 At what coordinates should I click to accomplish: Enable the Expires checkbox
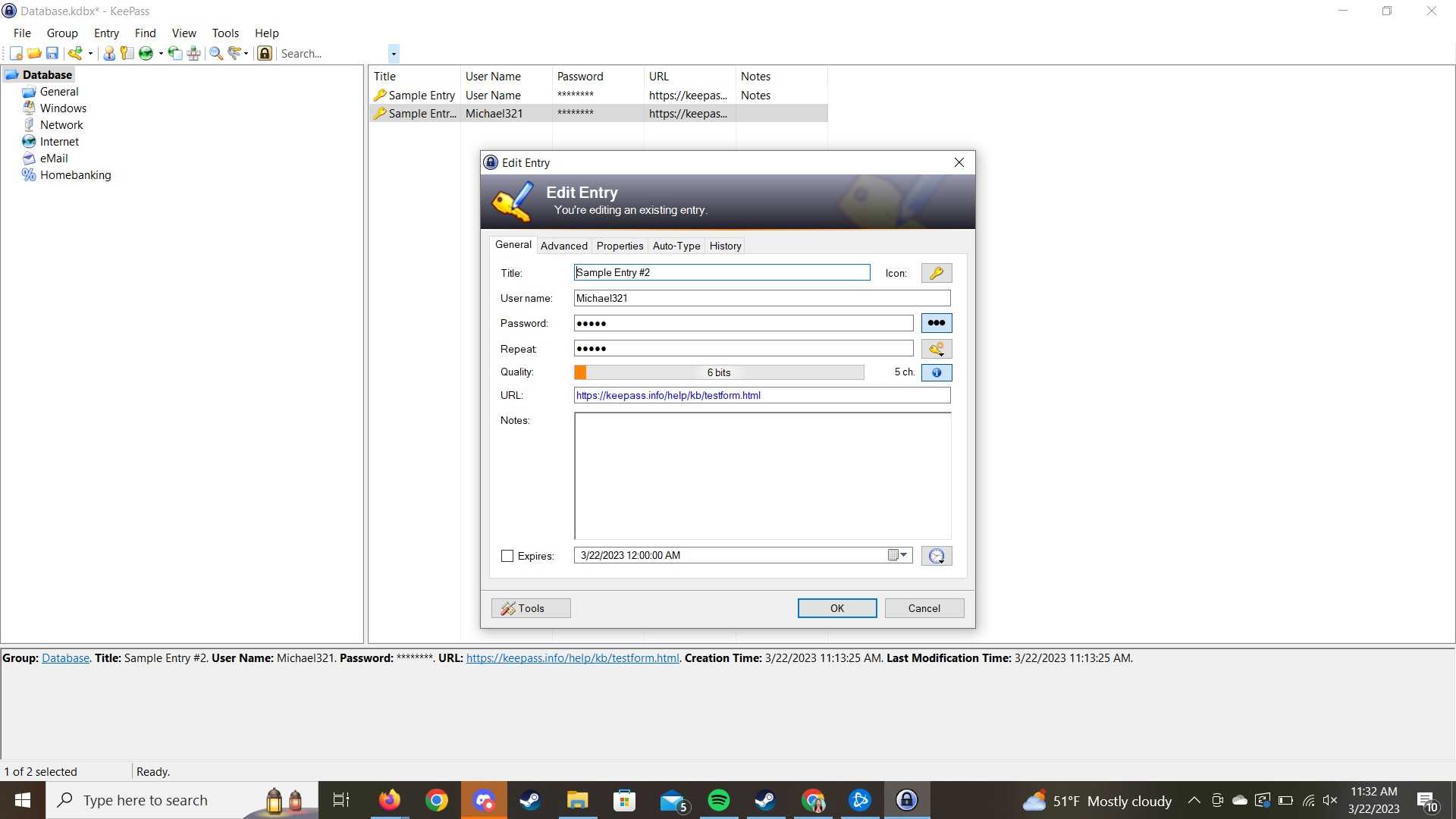(x=507, y=556)
